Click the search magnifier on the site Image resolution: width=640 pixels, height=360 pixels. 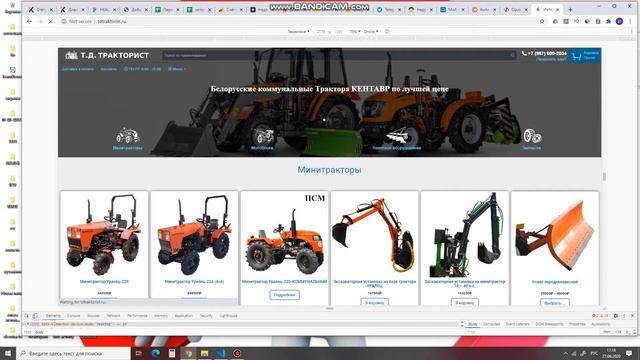[x=513, y=55]
